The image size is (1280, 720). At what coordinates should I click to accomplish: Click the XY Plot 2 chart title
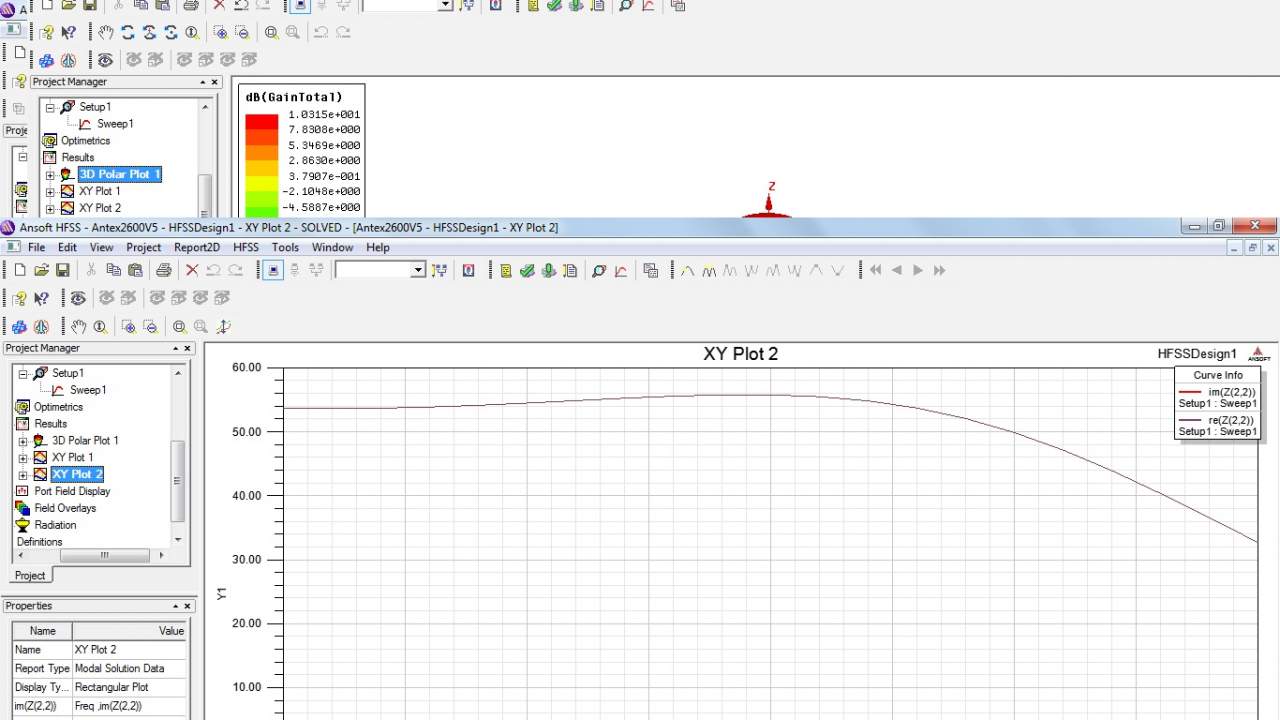pyautogui.click(x=740, y=354)
